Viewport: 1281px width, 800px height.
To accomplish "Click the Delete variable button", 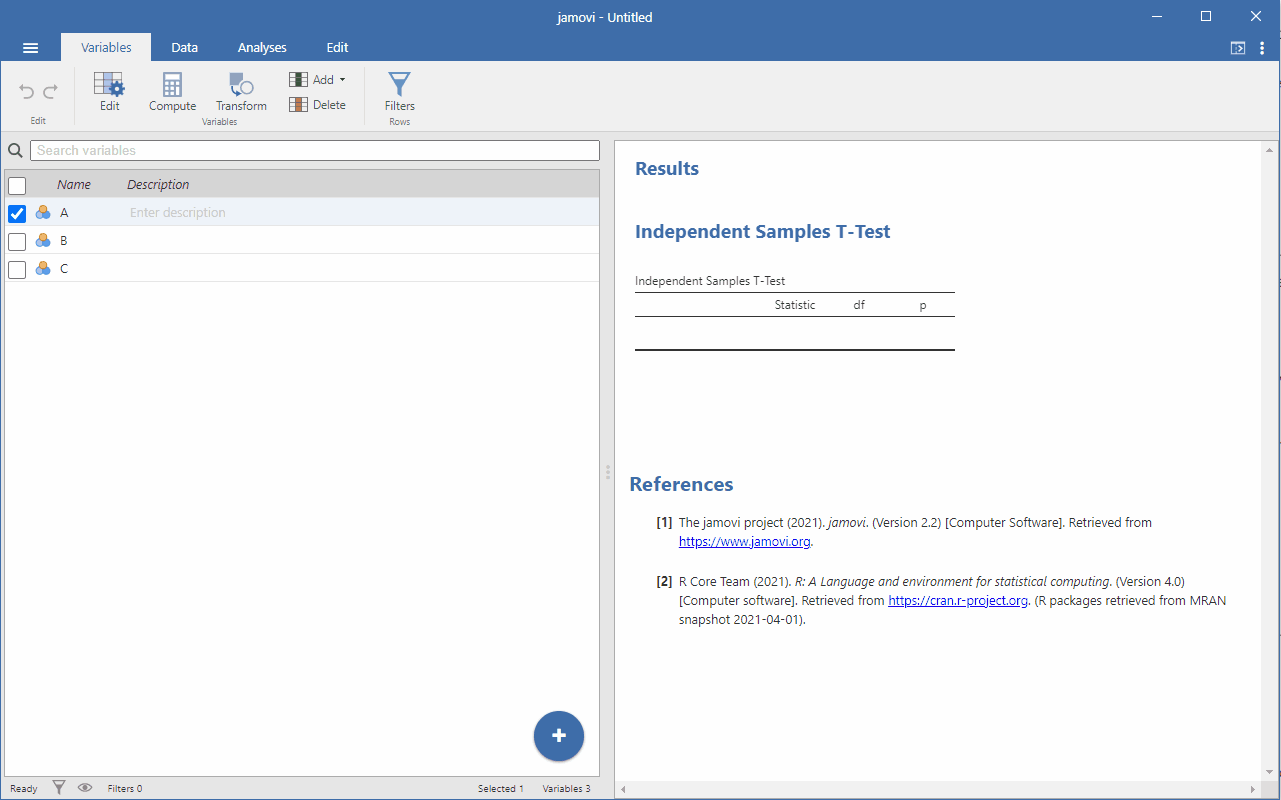I will click(317, 105).
